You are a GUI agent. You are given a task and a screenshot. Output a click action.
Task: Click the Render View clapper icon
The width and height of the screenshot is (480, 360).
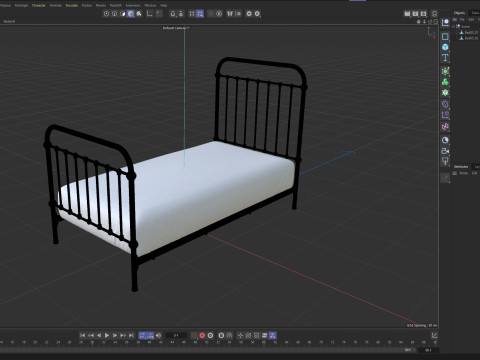pyautogui.click(x=407, y=14)
